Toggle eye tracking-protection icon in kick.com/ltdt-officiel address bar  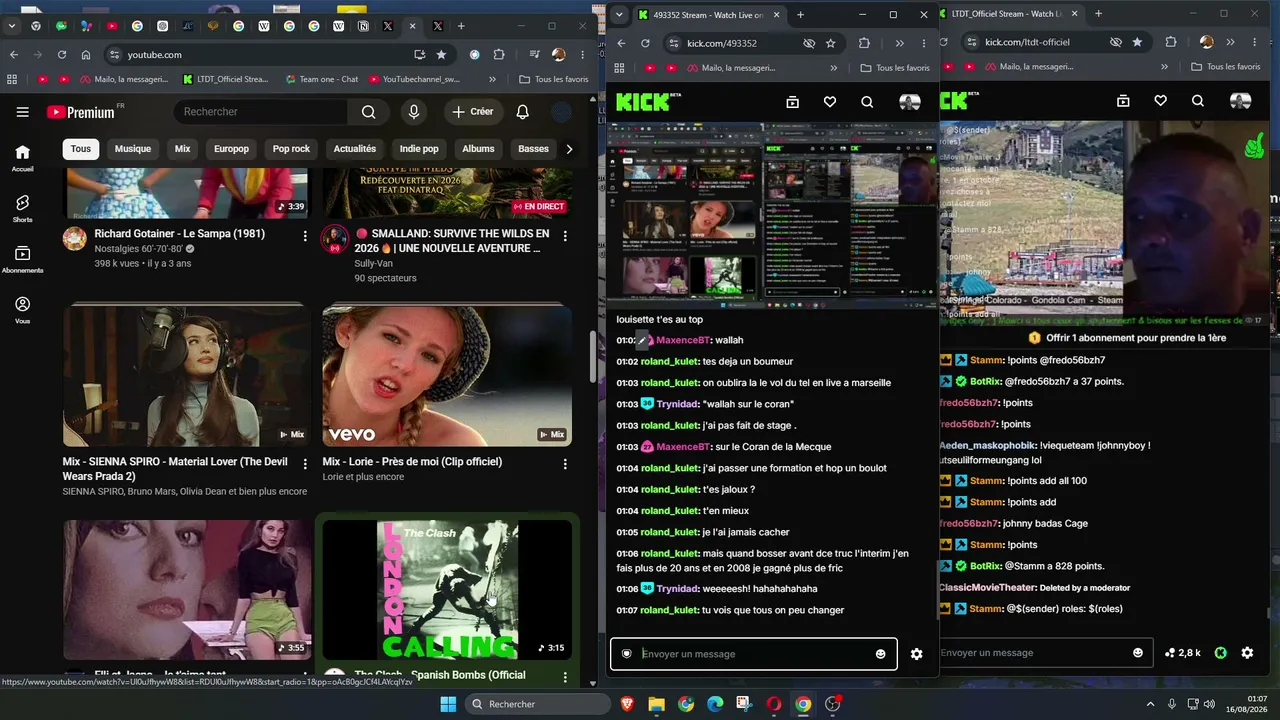point(1116,42)
